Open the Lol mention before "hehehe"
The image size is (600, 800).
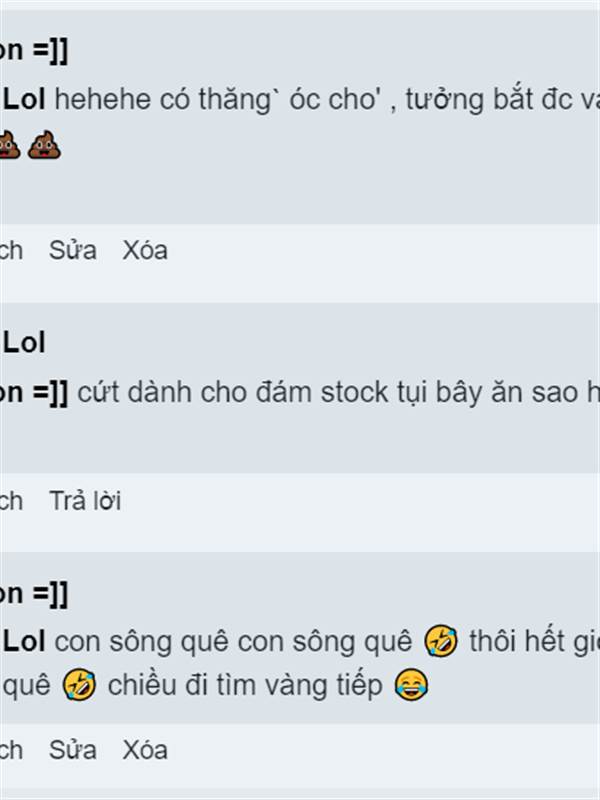[24, 98]
